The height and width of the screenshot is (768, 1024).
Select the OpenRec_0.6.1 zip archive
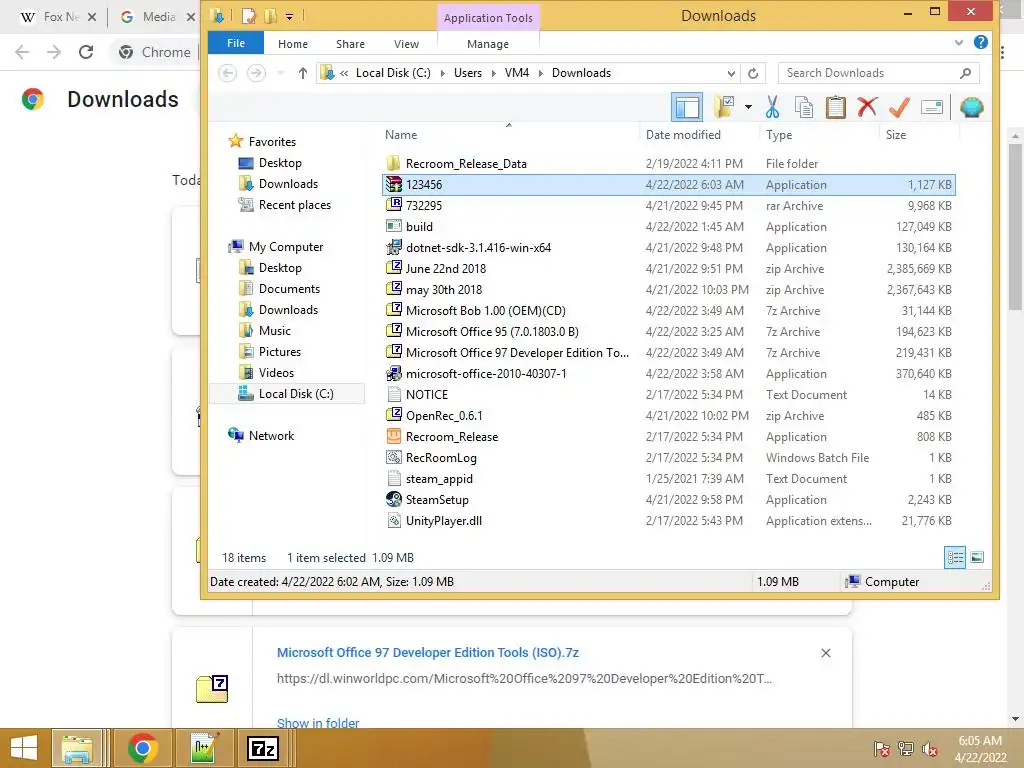point(668,415)
